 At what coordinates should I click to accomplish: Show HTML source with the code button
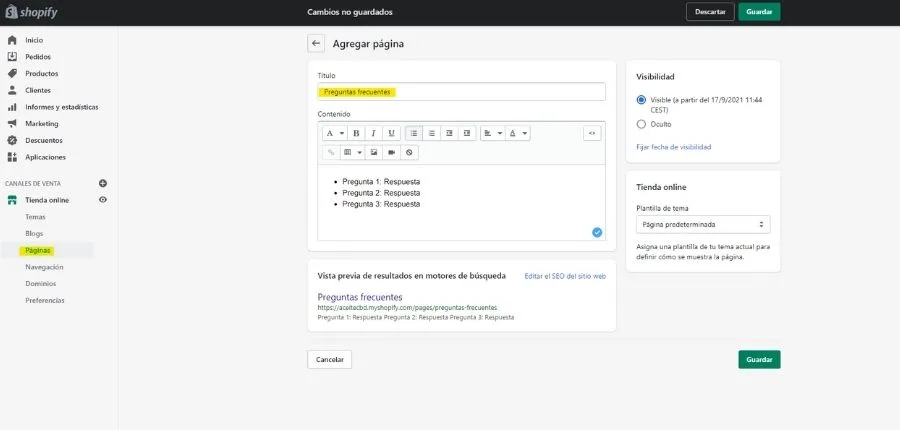(592, 133)
